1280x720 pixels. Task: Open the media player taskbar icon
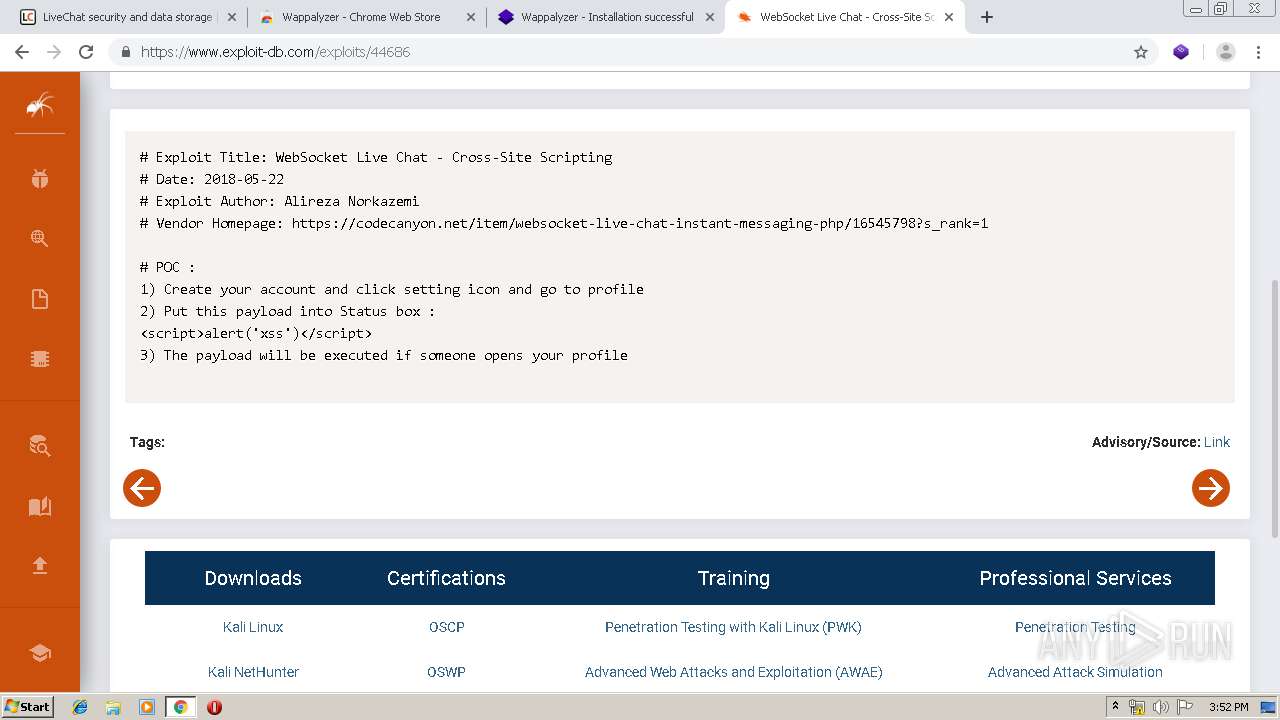pos(147,707)
